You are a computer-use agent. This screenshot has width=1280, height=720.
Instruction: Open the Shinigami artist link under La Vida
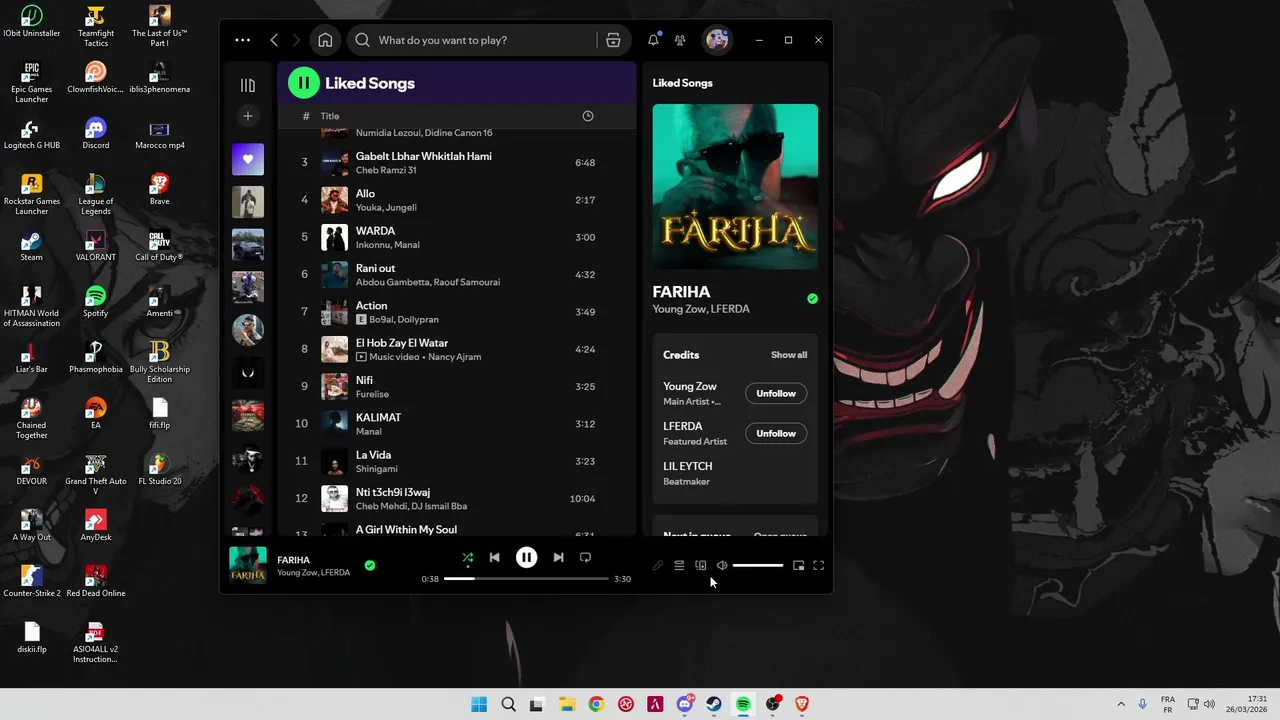click(377, 469)
